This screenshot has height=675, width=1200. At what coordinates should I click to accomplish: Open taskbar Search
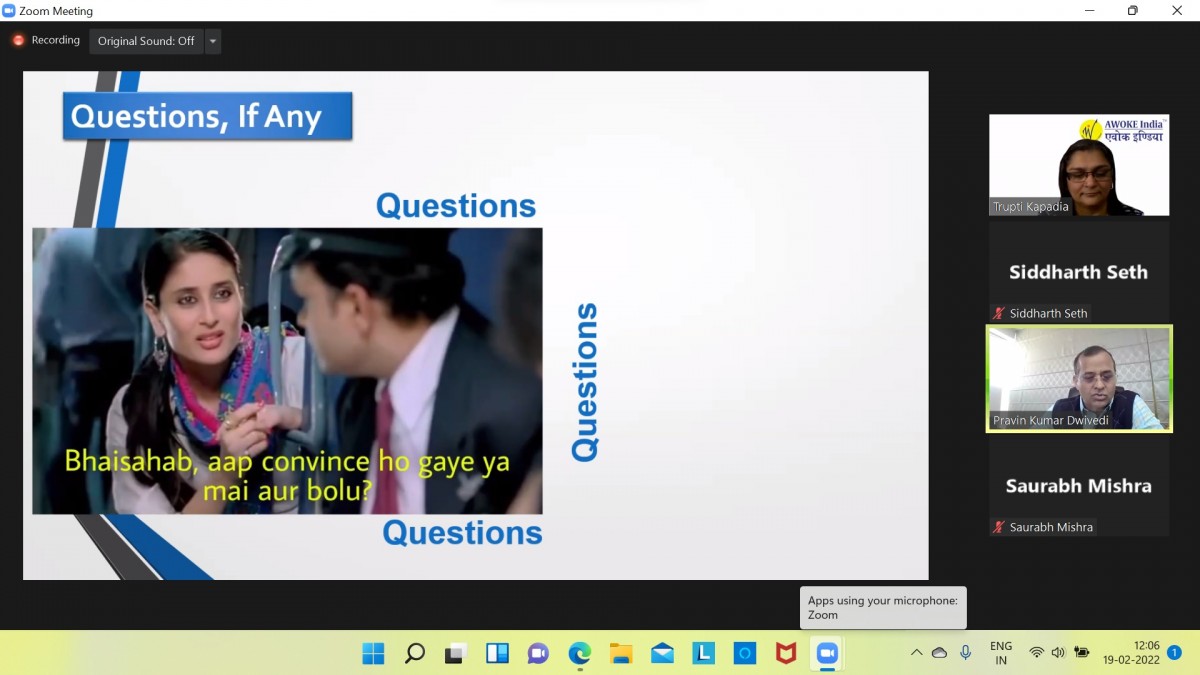[x=414, y=653]
